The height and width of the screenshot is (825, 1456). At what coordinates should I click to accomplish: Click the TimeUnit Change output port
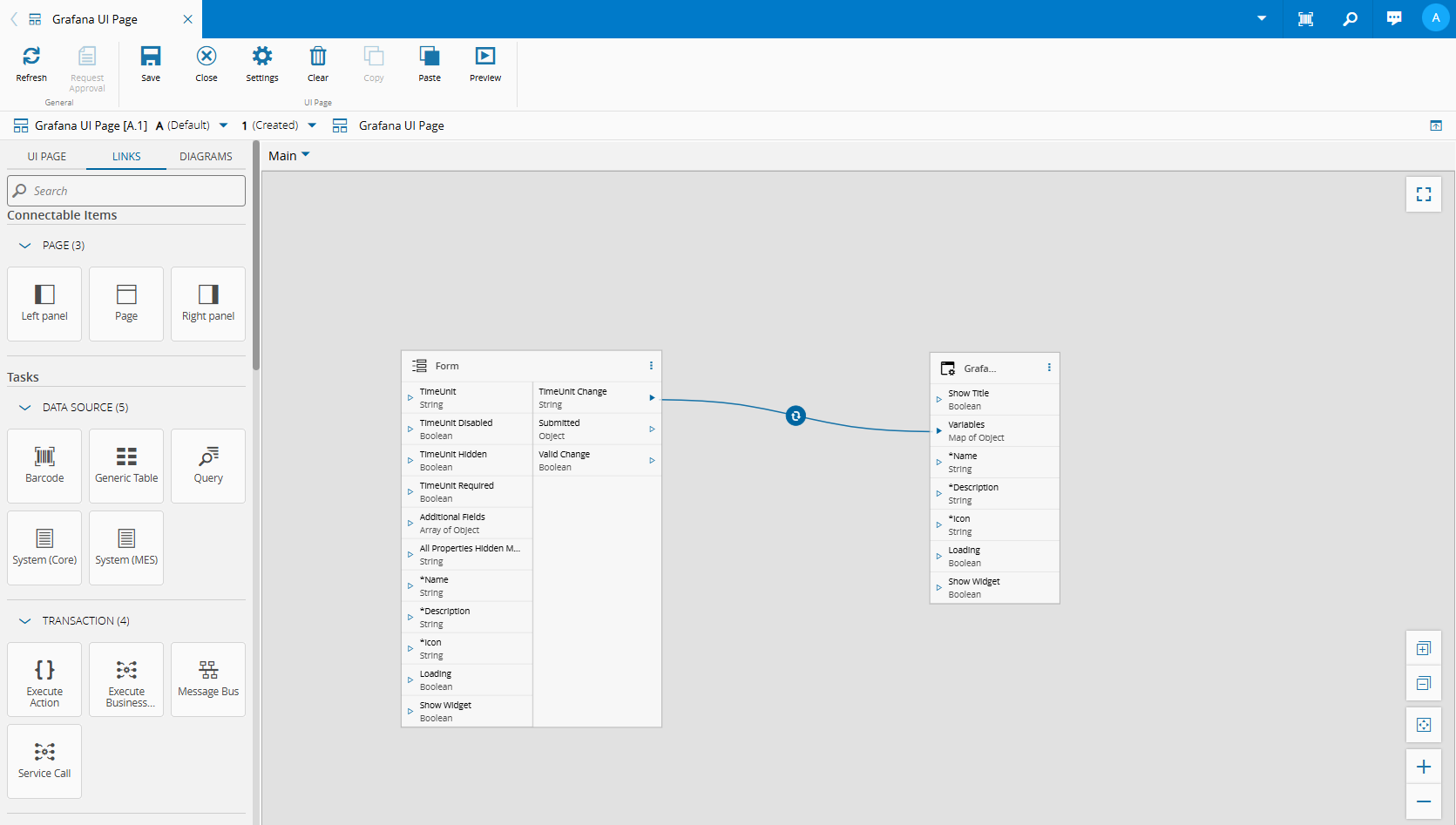[652, 398]
